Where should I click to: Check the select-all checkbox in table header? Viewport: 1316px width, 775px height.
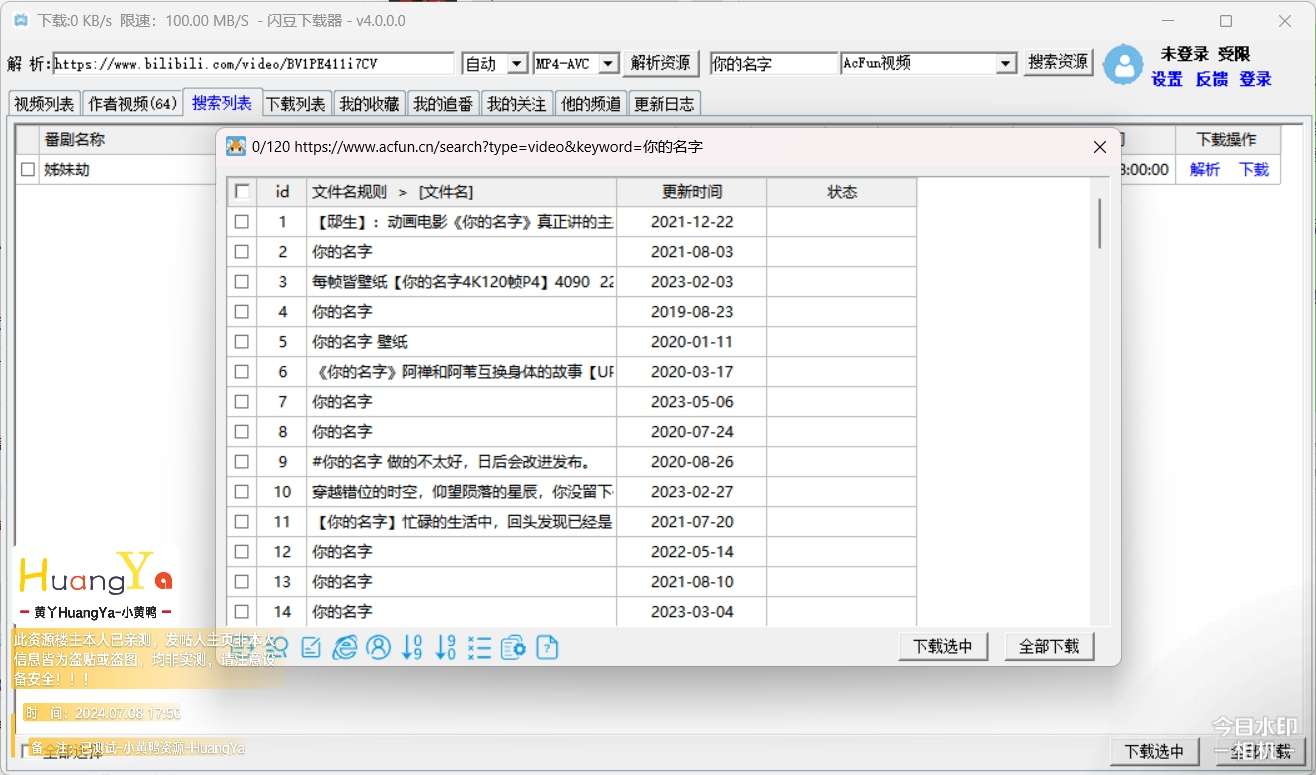click(242, 192)
